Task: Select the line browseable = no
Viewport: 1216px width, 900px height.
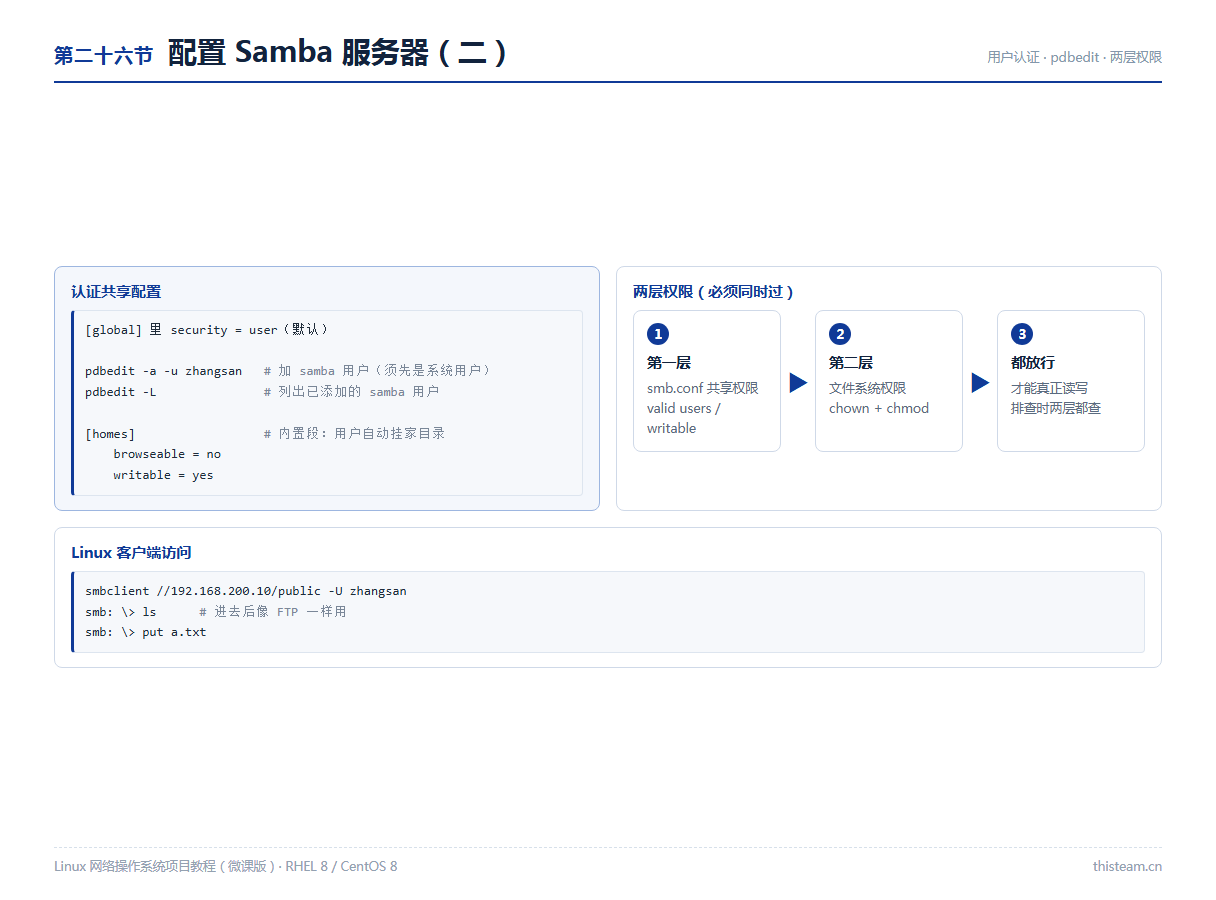Action: (167, 454)
